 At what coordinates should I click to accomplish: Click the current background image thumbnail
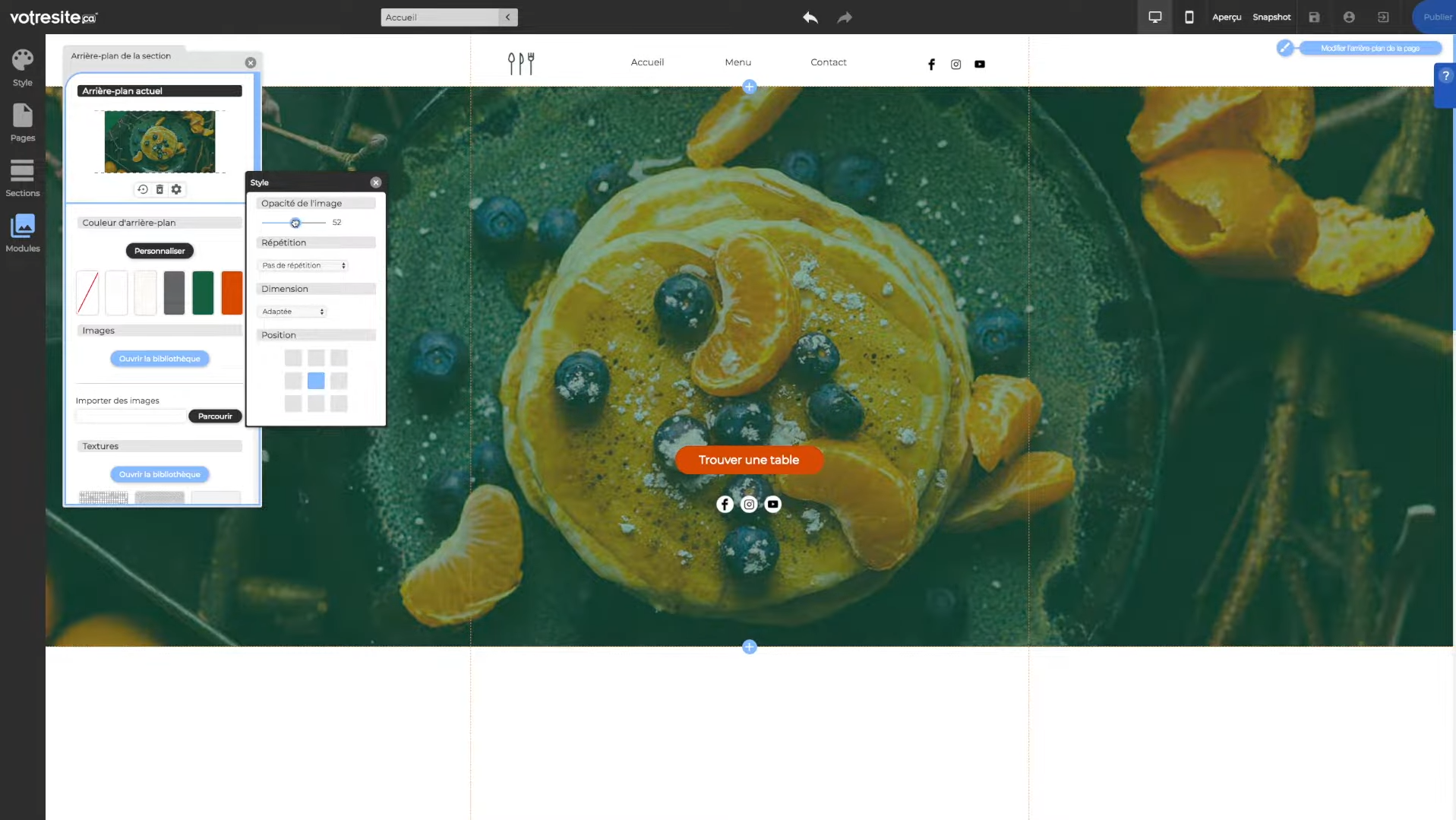(x=159, y=141)
